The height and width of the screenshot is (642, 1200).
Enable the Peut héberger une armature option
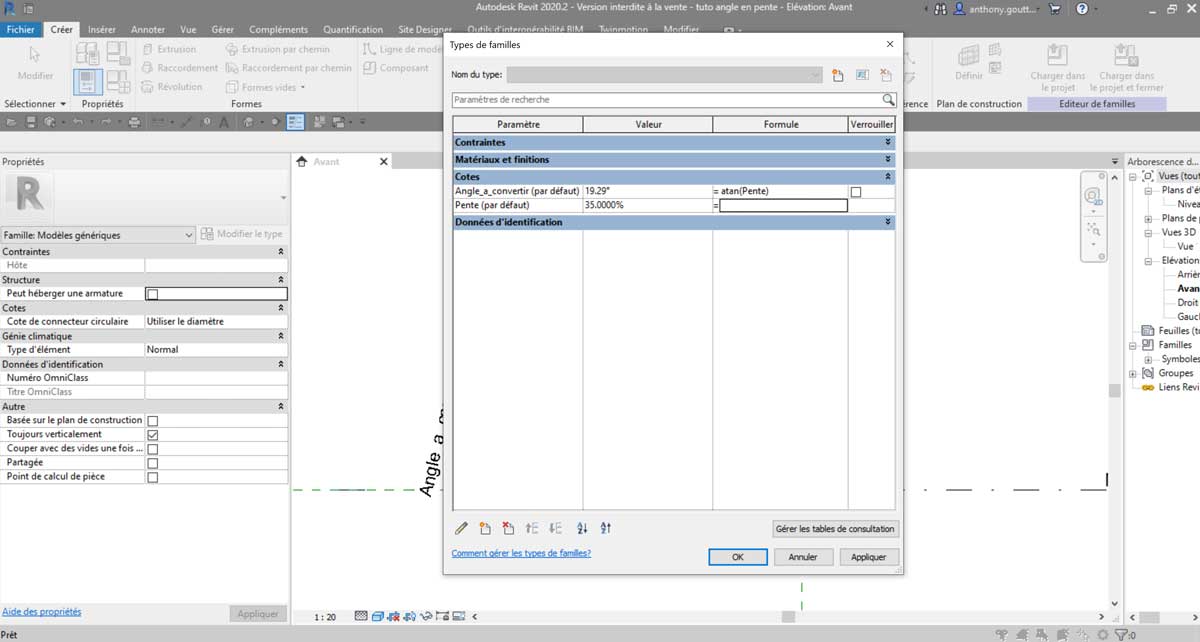(152, 293)
